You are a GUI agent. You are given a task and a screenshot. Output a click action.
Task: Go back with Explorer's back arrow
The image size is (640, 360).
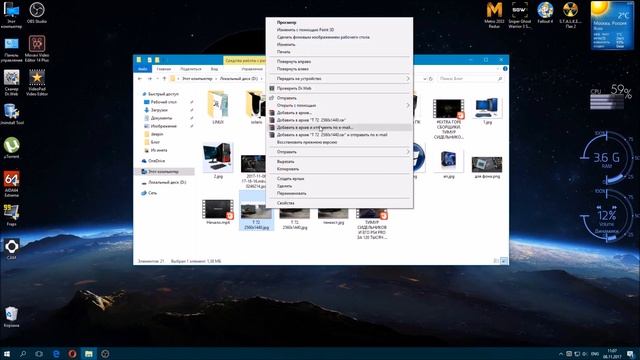[140, 78]
